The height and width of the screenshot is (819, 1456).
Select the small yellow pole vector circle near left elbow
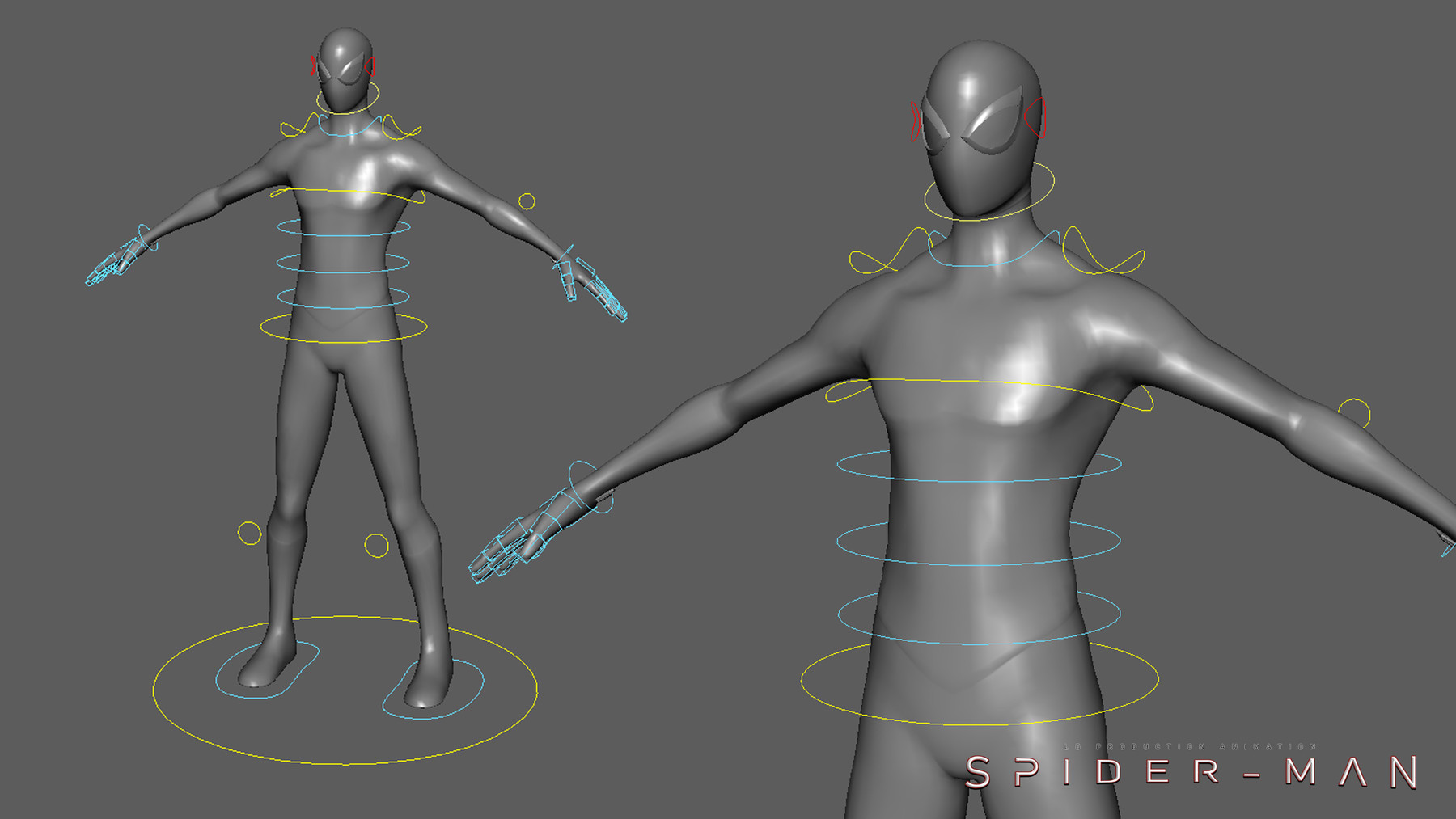coord(527,201)
